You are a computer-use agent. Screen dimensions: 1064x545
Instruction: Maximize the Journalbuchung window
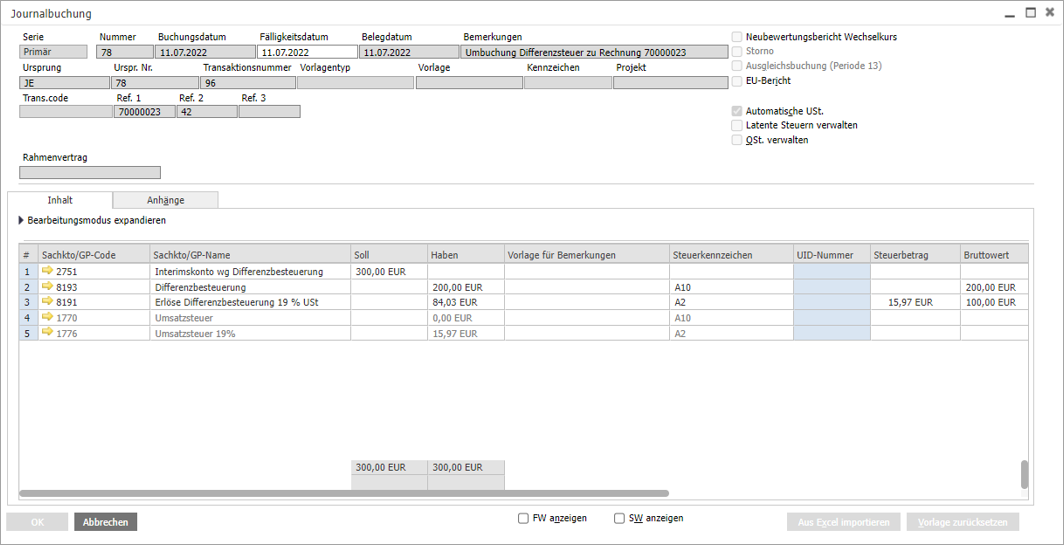click(x=1030, y=13)
